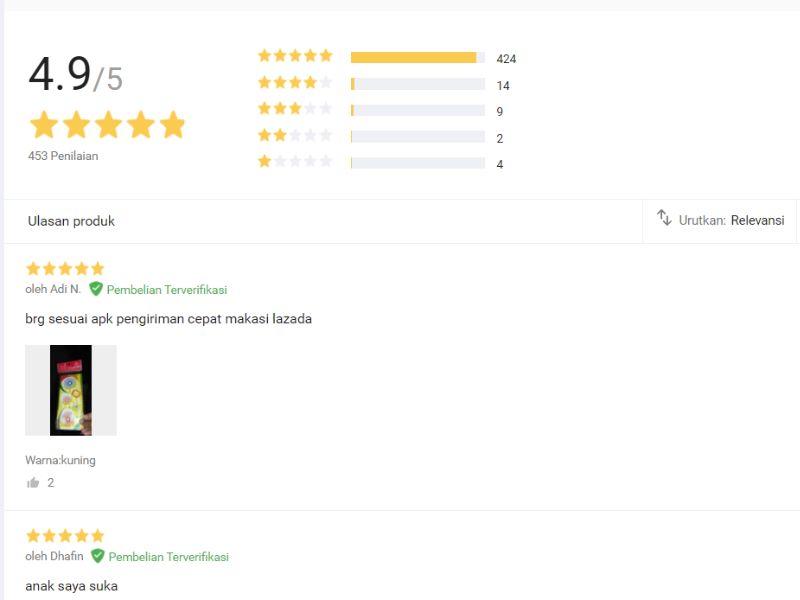Click the thumbs-up icon on Adi N.'s review
800x600 pixels.
click(34, 482)
